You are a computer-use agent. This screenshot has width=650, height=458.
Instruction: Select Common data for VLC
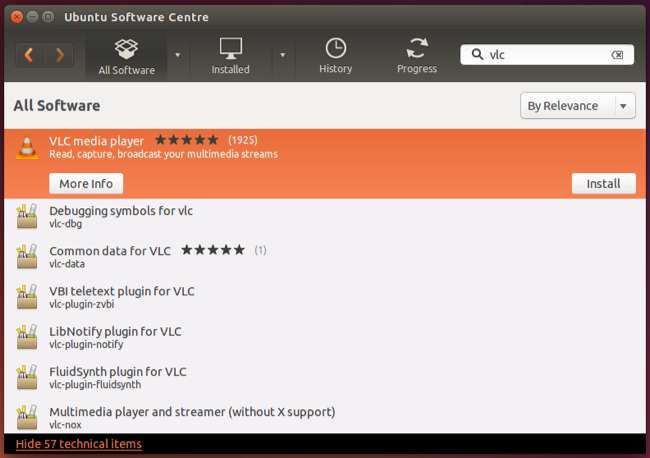[x=325, y=257]
